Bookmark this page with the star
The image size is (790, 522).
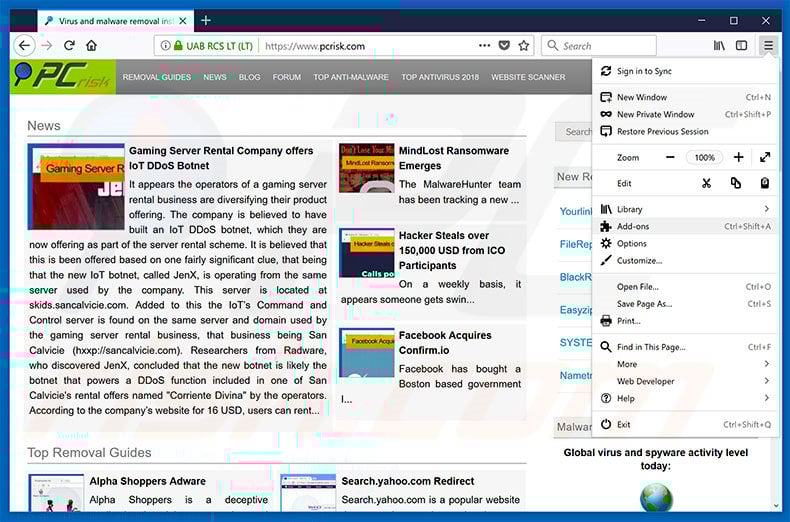pyautogui.click(x=524, y=46)
